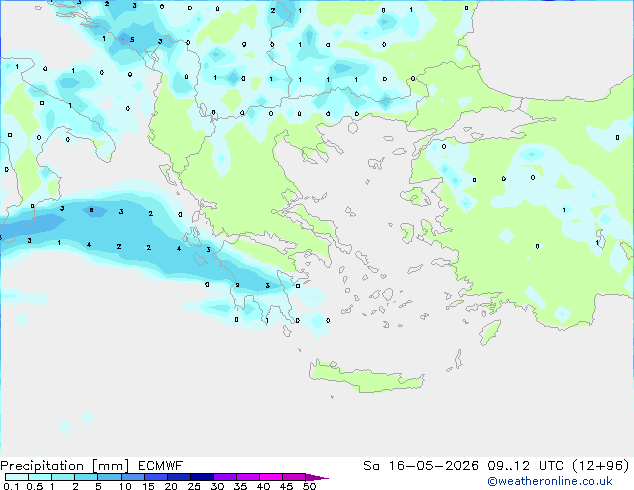This screenshot has width=634, height=490.
Task: Pick the 40–45 mm magenta legend box
Action: pos(271,477)
